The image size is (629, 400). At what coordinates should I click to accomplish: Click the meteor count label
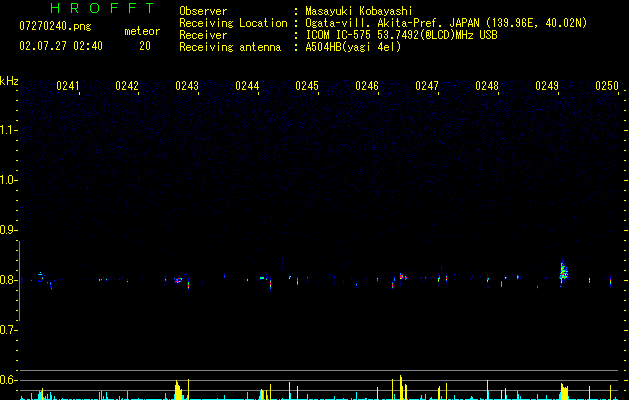point(142,31)
